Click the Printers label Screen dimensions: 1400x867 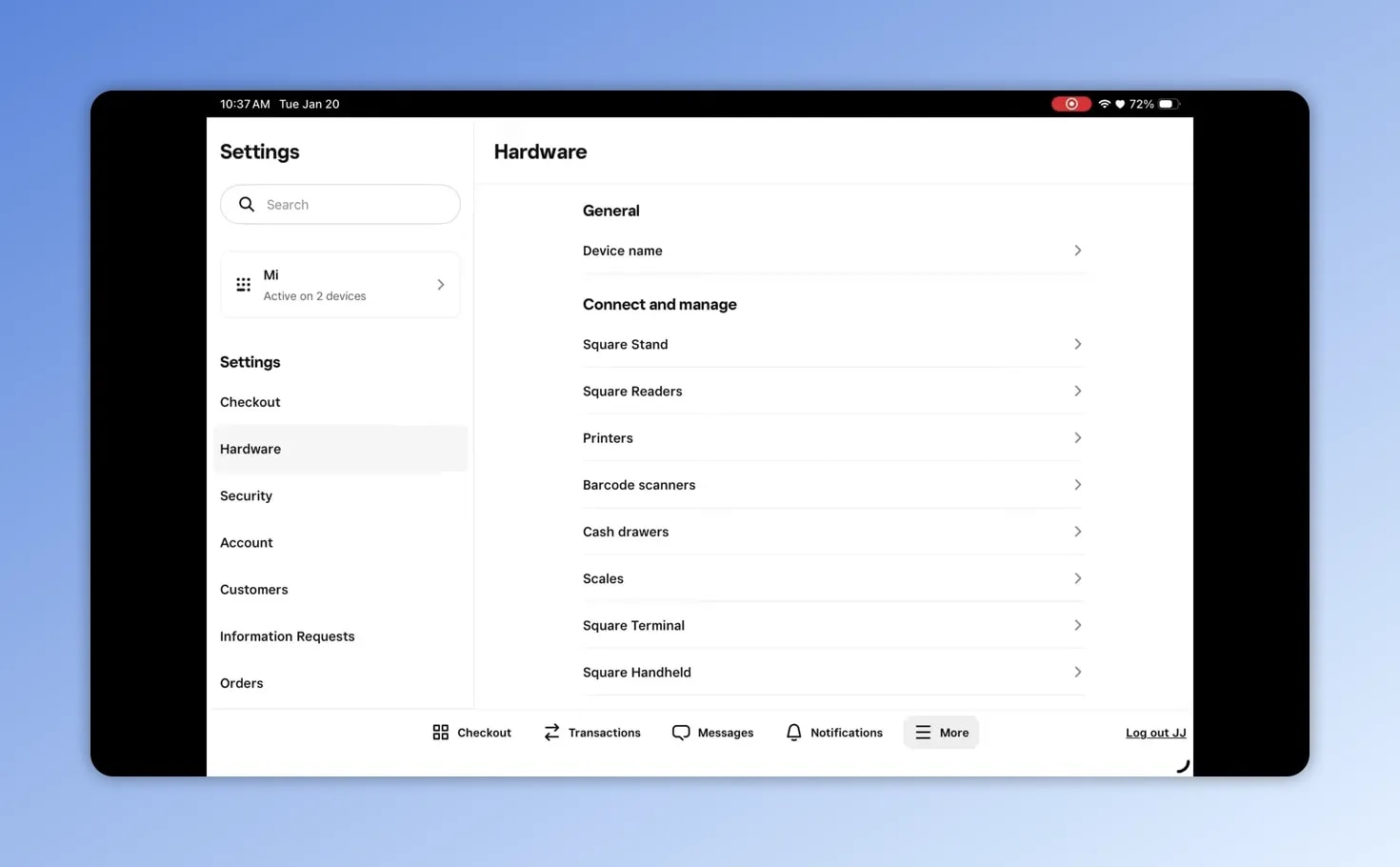click(608, 437)
